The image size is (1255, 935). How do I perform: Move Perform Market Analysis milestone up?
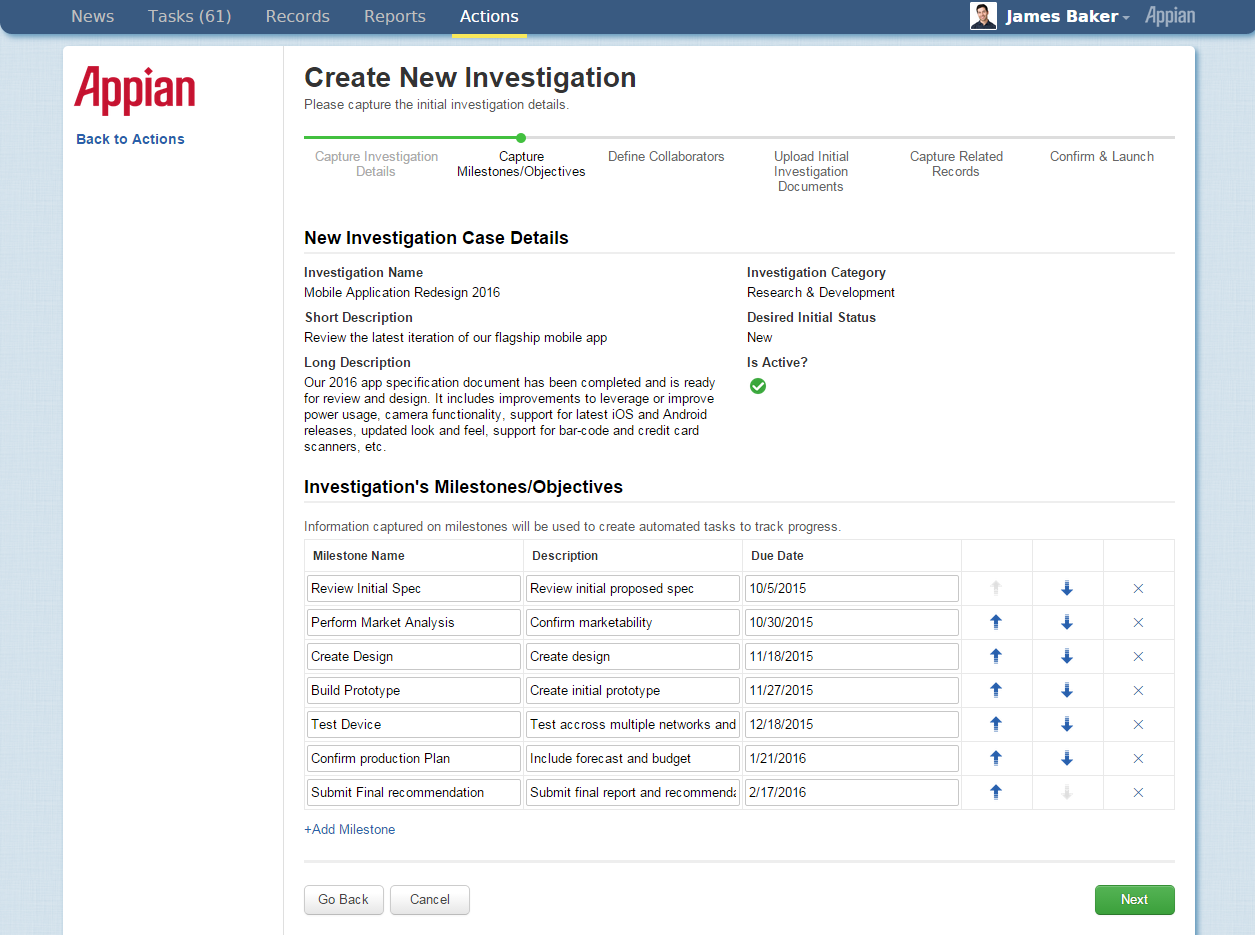pos(995,622)
